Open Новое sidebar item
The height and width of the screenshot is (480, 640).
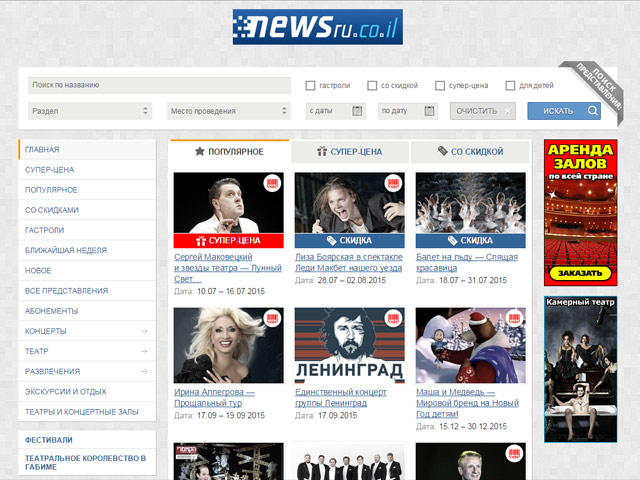(87, 271)
